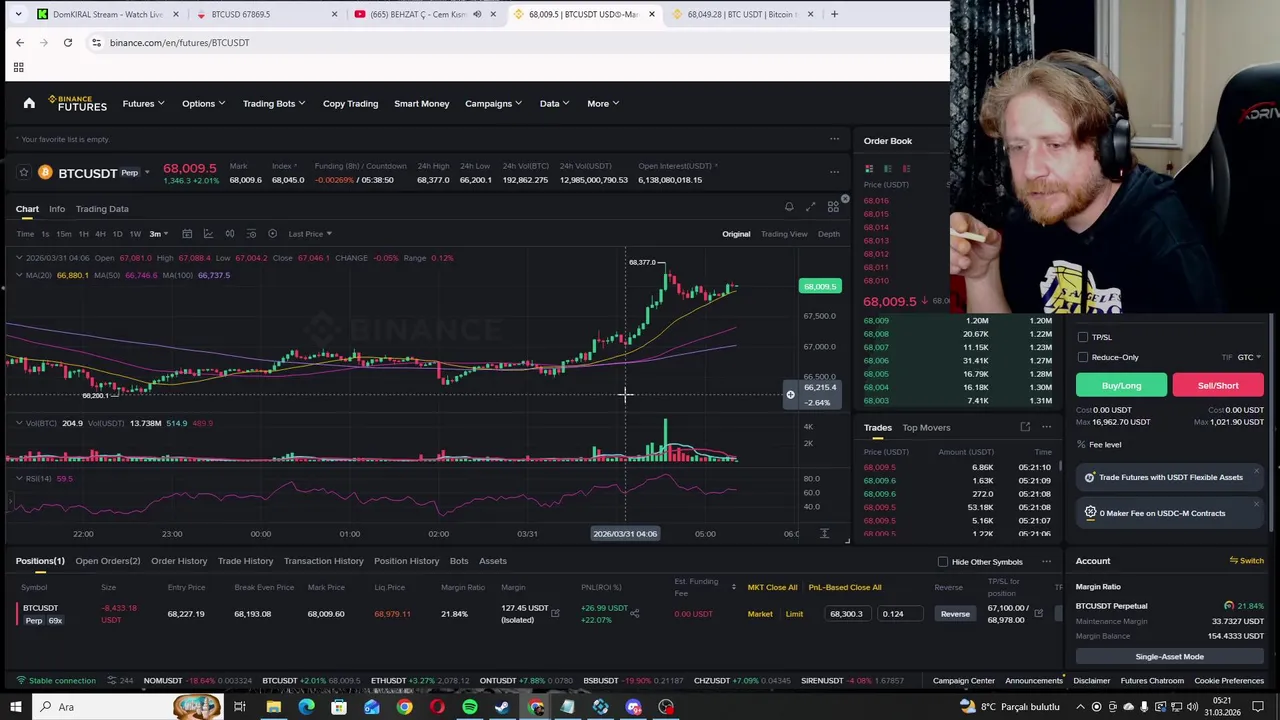Viewport: 1280px width, 720px height.
Task: Open chart compare tool icon
Action: click(229, 234)
